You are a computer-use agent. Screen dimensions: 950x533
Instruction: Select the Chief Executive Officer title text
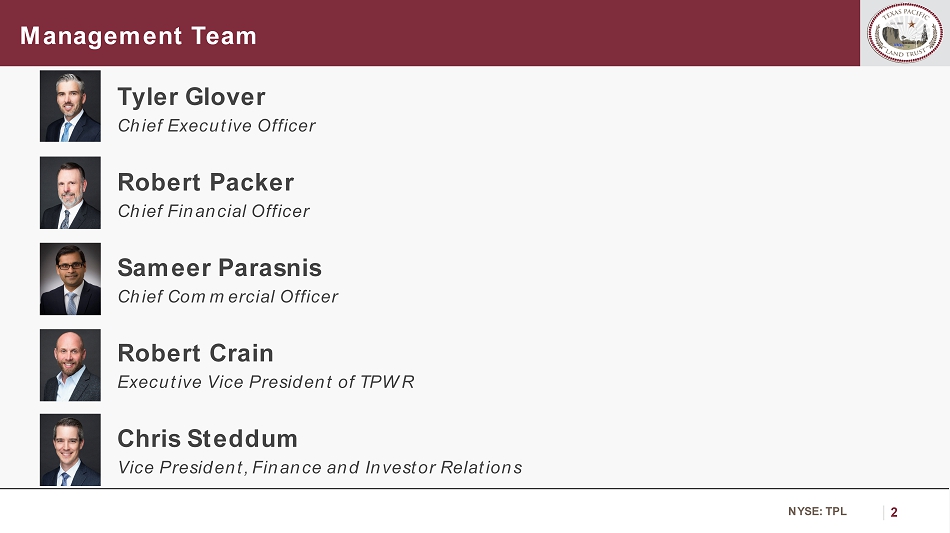216,126
